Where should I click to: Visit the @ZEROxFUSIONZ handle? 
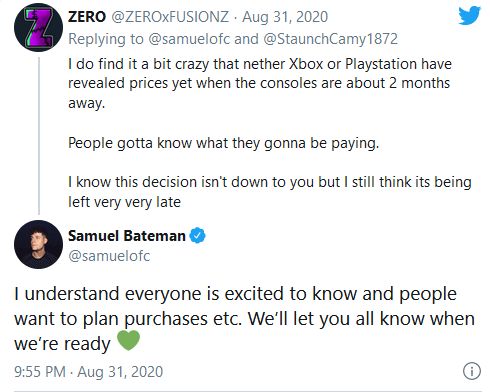170,17
